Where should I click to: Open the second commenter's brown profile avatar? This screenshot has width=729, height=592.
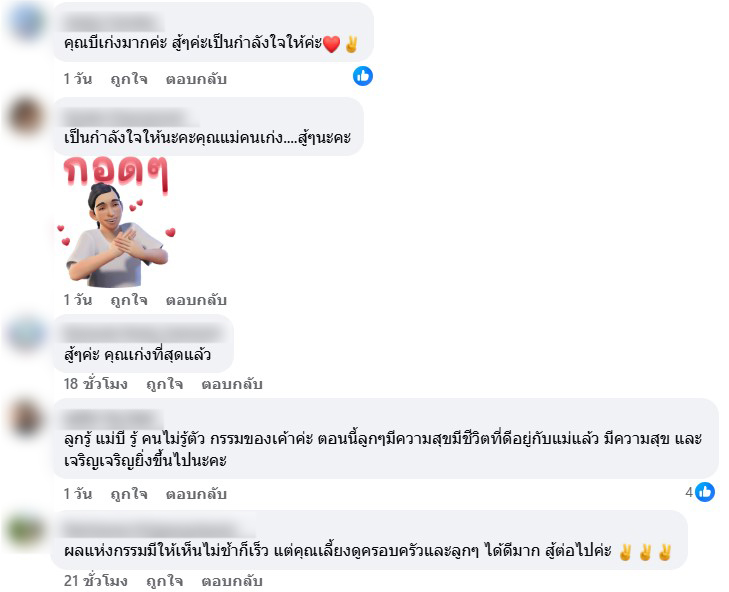pos(26,116)
